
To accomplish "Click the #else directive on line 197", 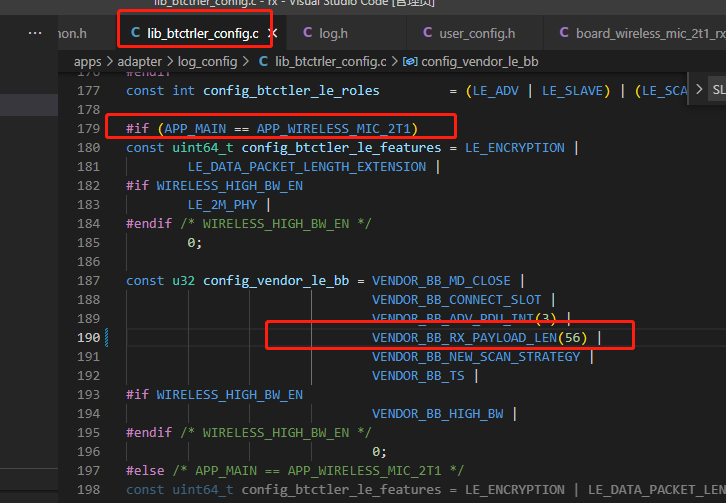I will (x=145, y=471).
